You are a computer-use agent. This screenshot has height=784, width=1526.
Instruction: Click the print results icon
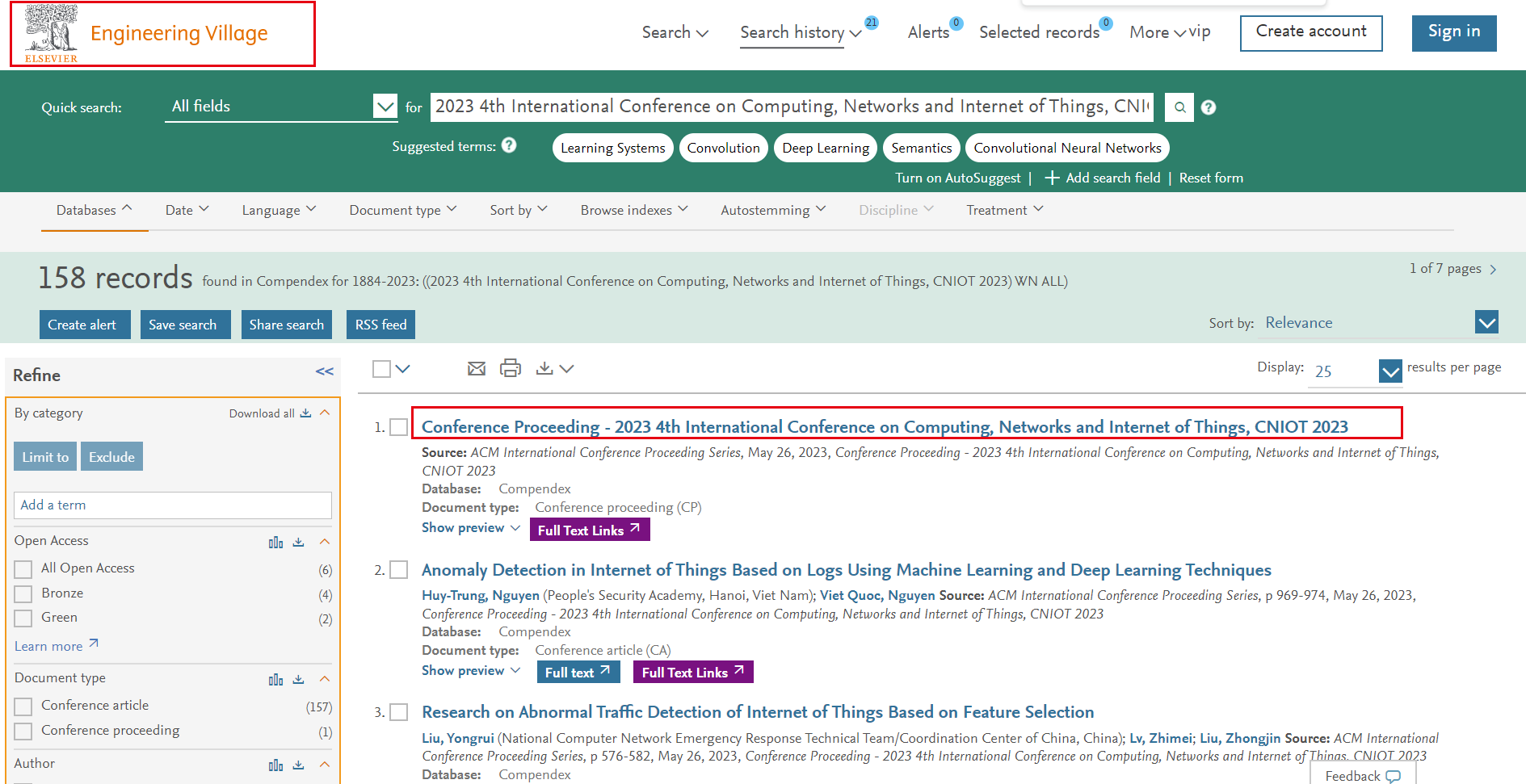pyautogui.click(x=510, y=369)
